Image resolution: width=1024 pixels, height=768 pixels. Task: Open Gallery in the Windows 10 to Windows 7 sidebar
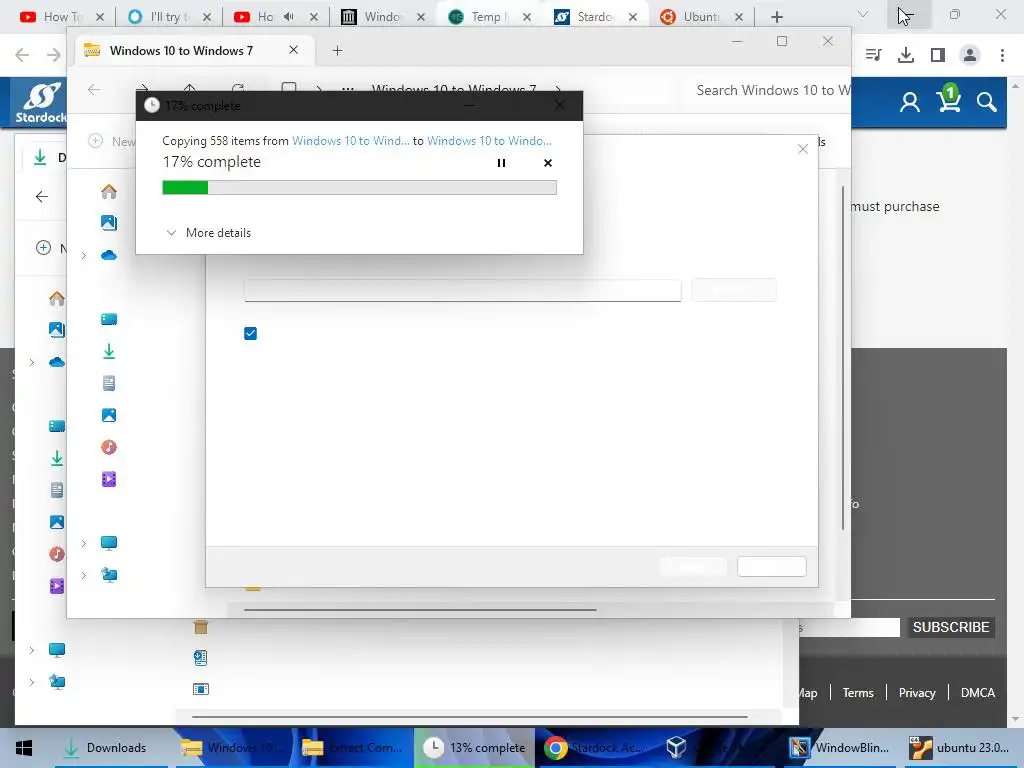pos(109,223)
